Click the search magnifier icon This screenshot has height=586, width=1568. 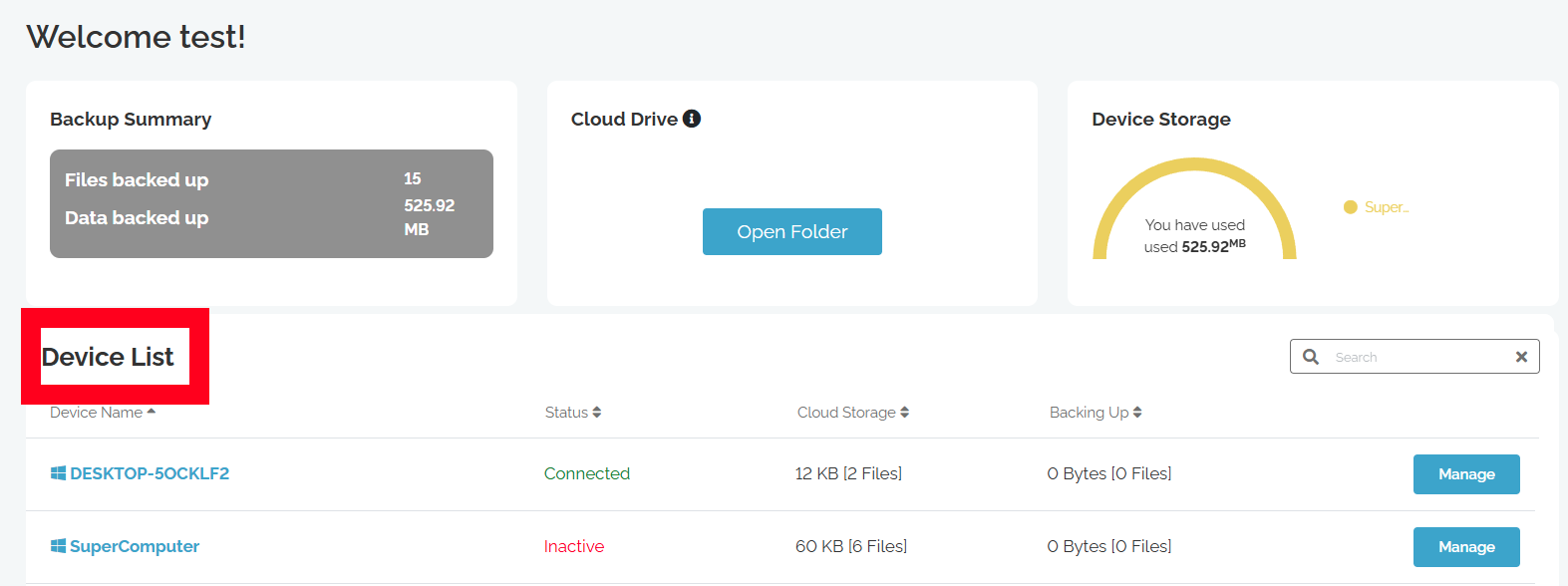pos(1311,357)
